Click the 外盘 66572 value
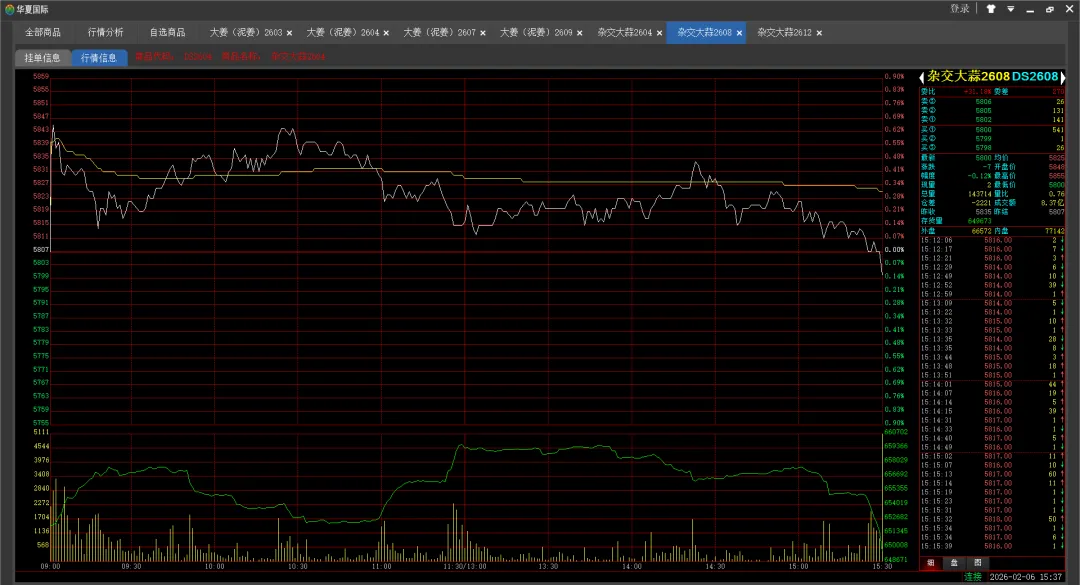This screenshot has width=1080, height=585. click(982, 232)
